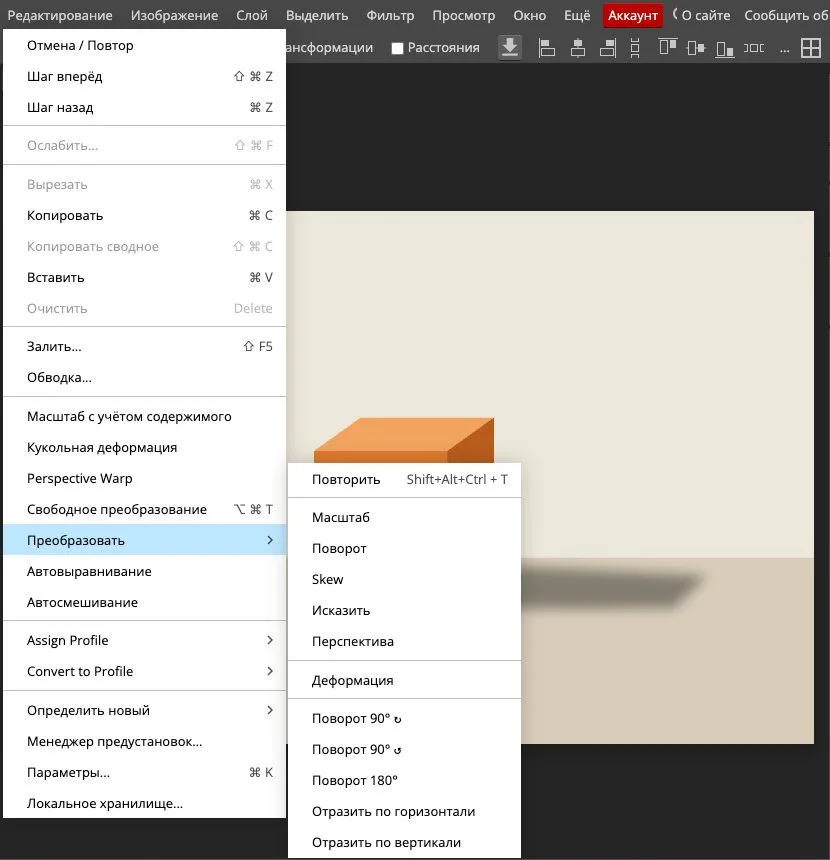Choose Шаг назад from the menu
Viewport: 830px width, 860px height.
[145, 108]
